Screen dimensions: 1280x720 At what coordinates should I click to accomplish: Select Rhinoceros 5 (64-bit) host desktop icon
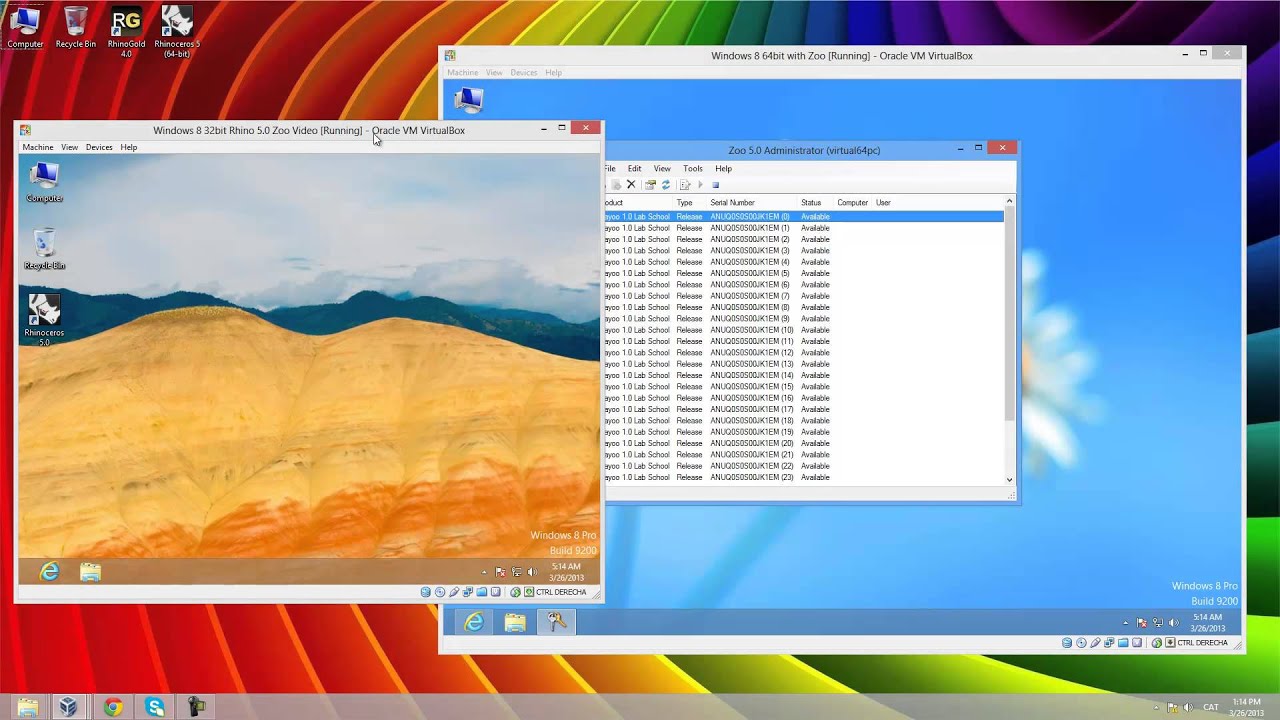(x=177, y=31)
